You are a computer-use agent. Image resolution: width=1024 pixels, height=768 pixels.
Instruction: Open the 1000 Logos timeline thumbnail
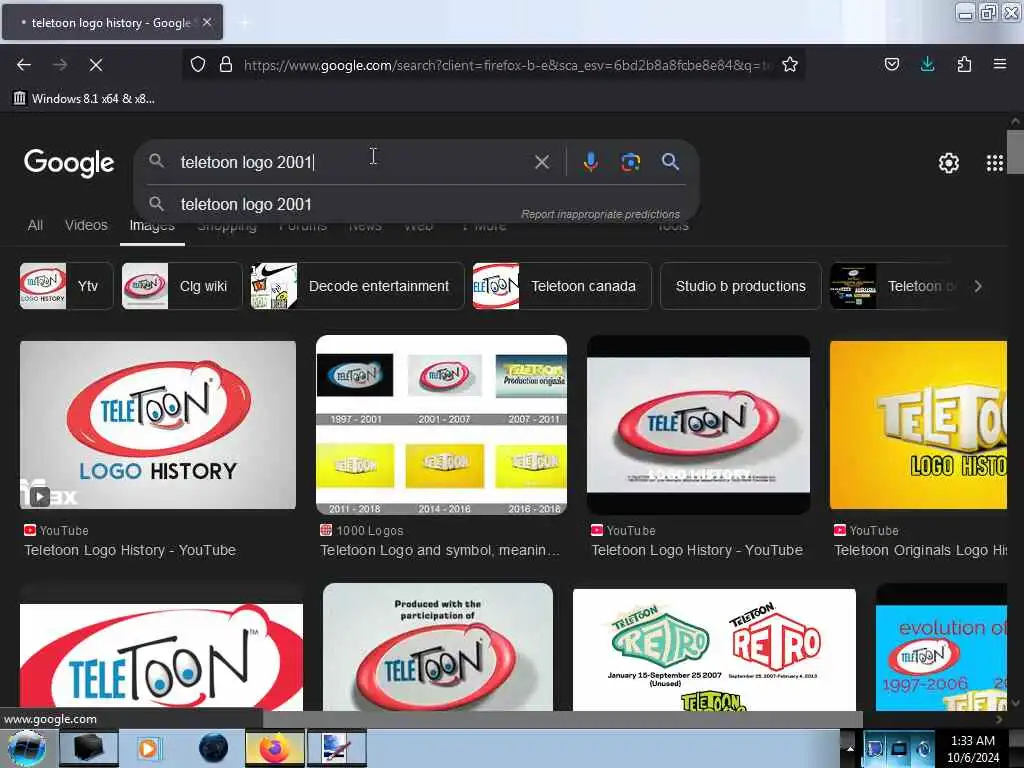coord(441,424)
